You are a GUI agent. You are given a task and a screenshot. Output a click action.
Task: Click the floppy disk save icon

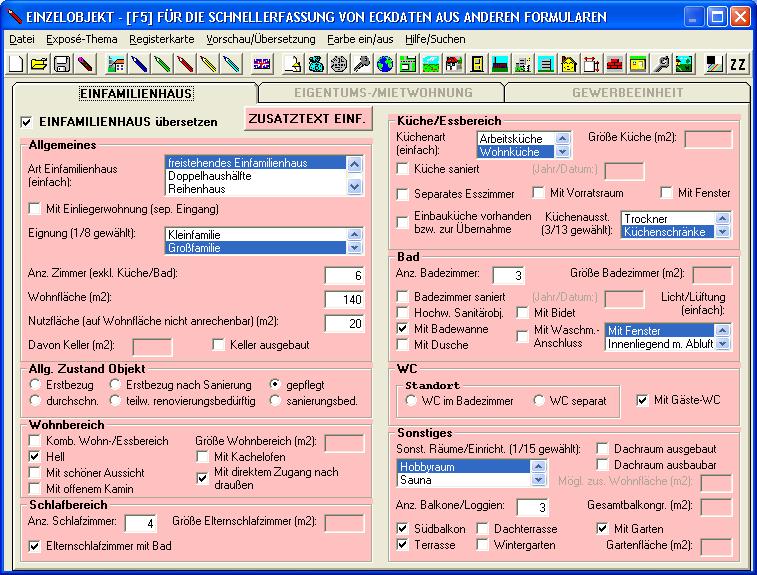61,64
